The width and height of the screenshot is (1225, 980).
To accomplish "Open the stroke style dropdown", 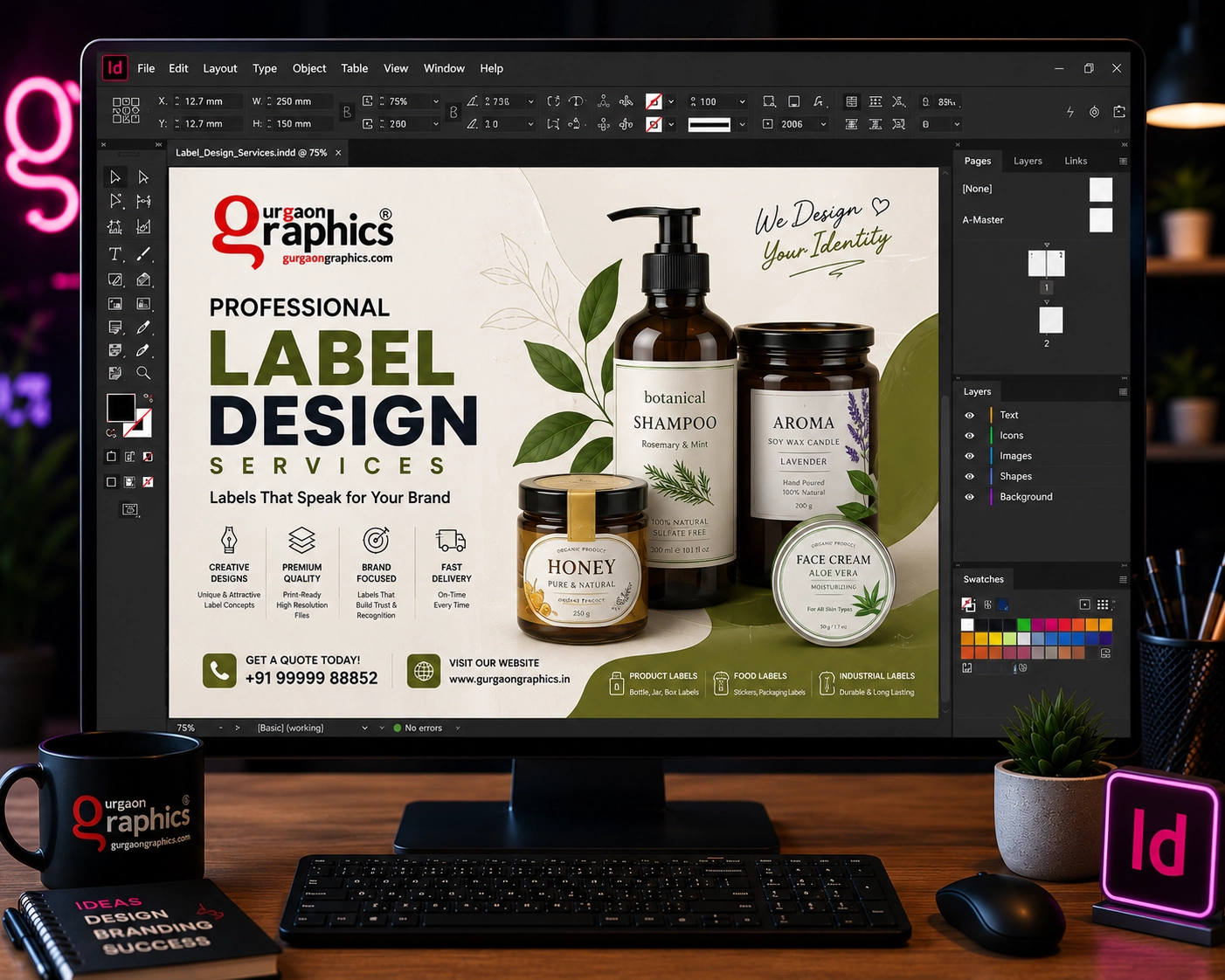I will click(x=742, y=125).
